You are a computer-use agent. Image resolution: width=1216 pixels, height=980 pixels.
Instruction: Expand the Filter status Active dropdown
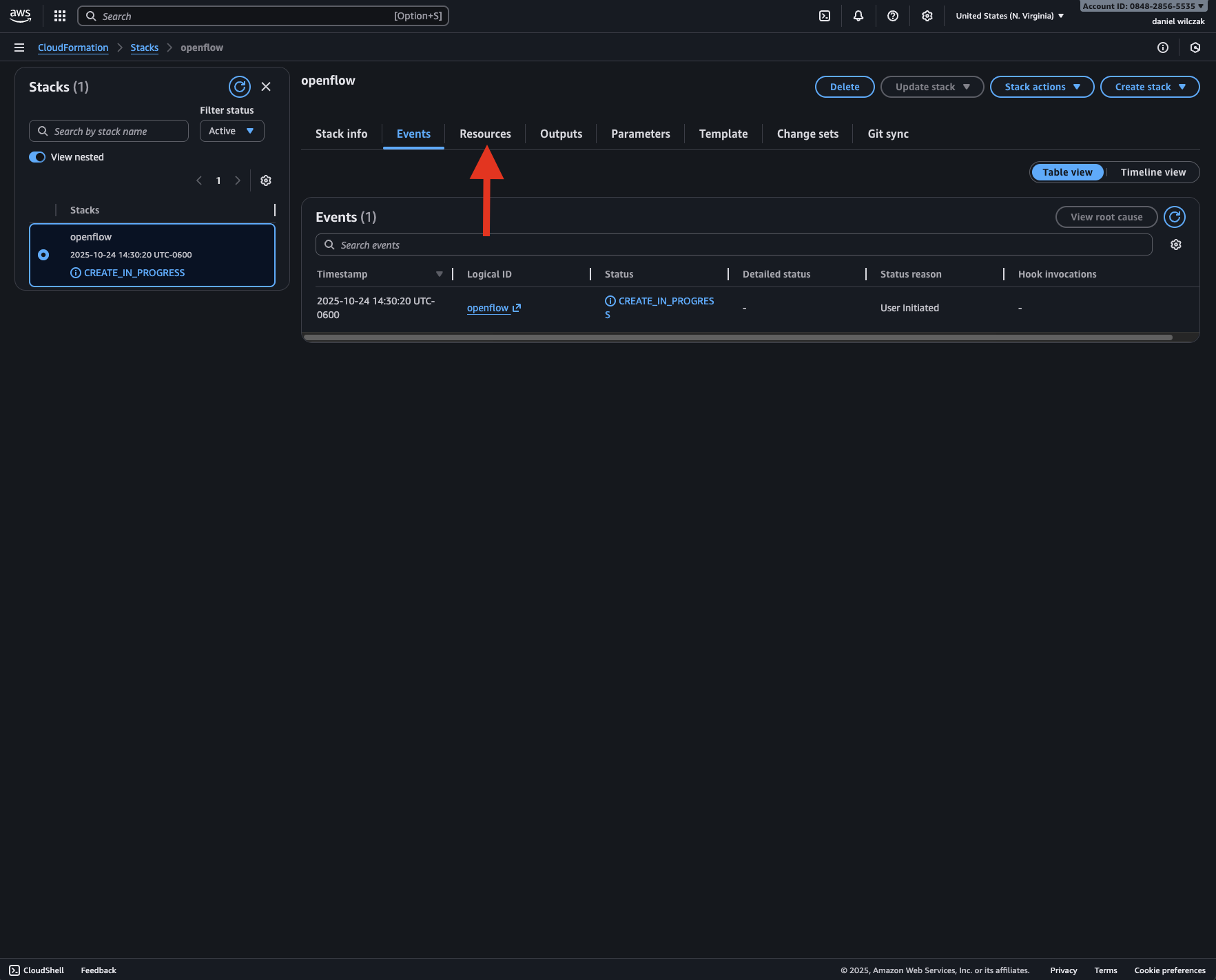(x=231, y=131)
